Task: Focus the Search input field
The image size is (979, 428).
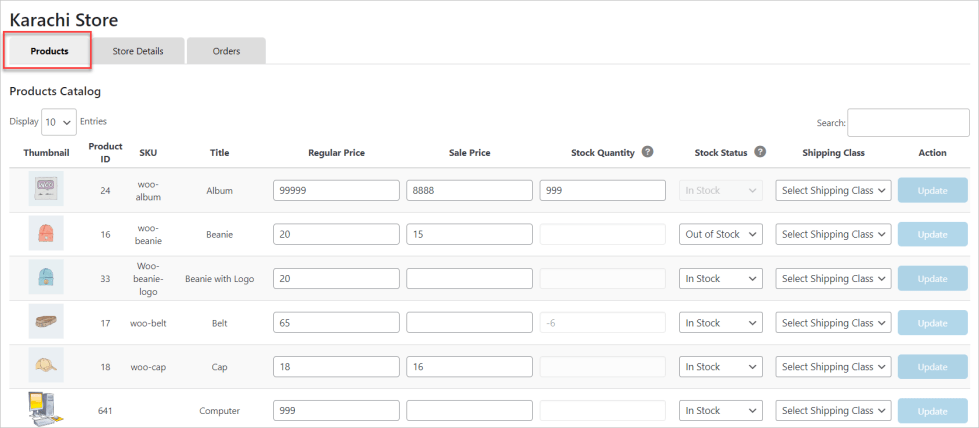Action: pos(908,122)
